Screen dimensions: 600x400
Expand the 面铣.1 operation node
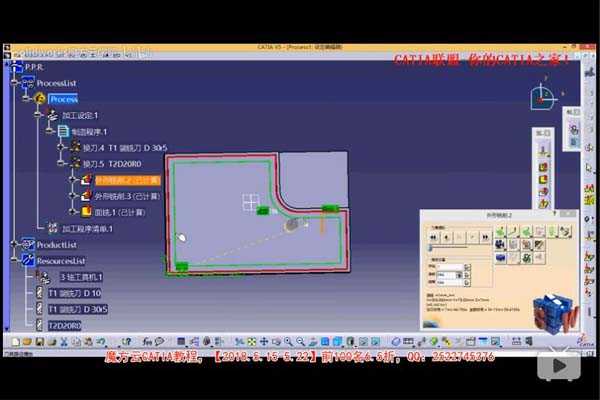72,212
